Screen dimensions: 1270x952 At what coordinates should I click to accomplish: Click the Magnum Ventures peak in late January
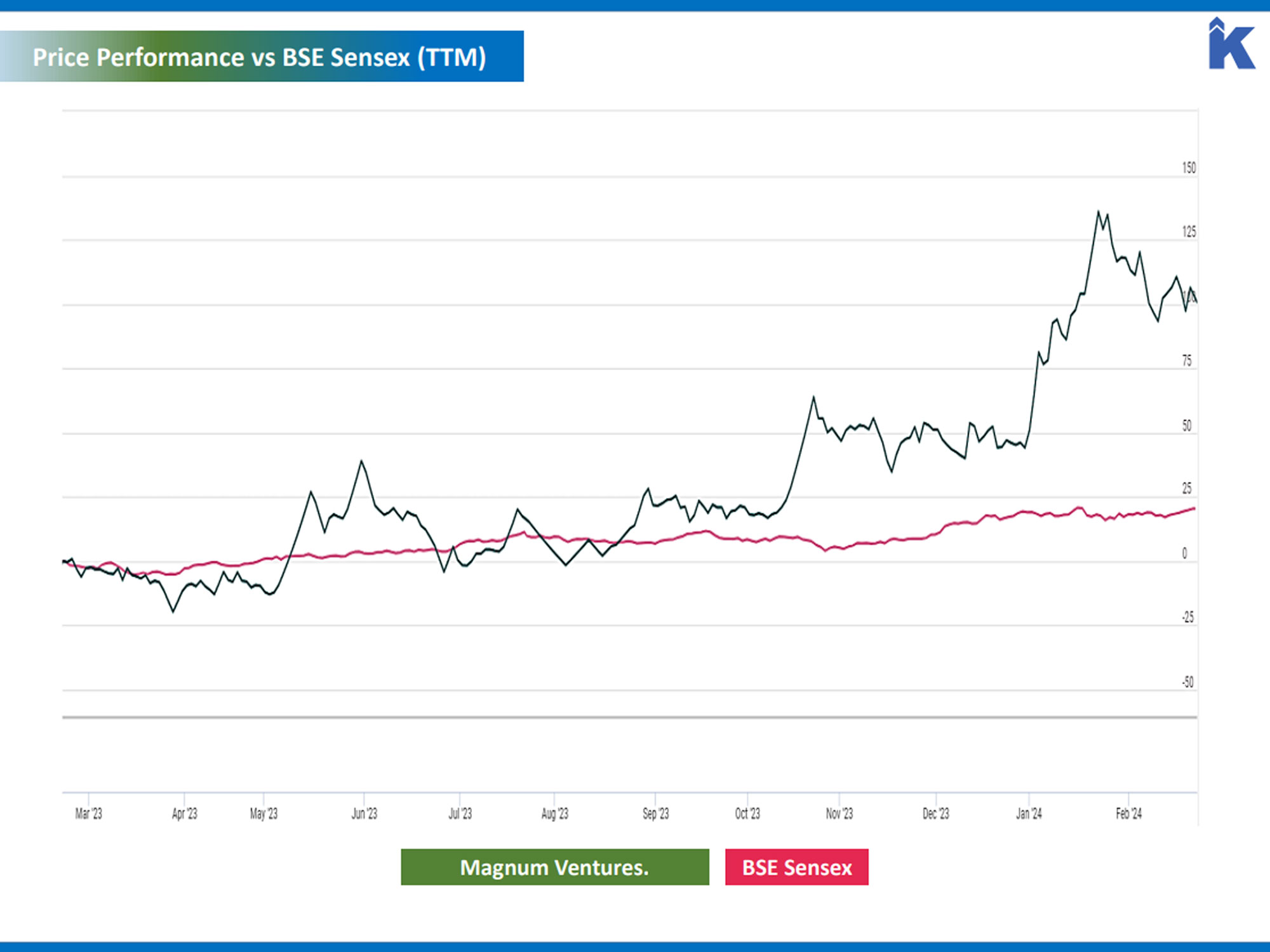click(x=1098, y=212)
